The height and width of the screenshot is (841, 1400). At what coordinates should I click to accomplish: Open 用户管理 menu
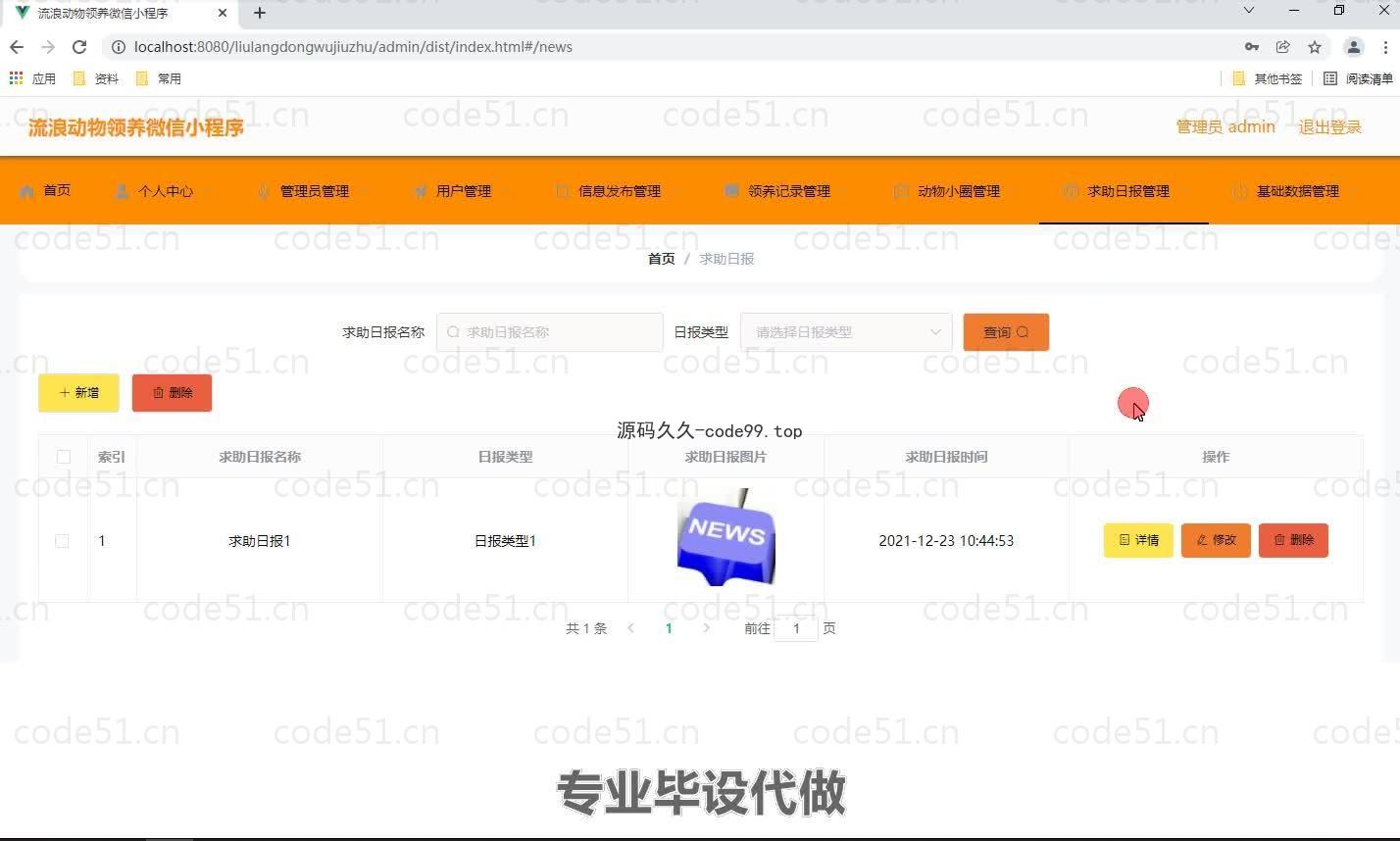(454, 191)
